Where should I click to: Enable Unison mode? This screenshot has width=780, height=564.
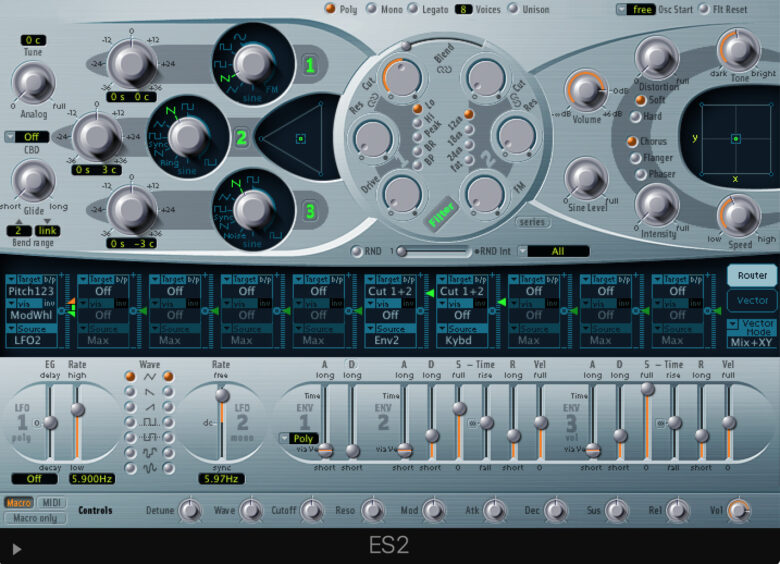click(x=513, y=8)
